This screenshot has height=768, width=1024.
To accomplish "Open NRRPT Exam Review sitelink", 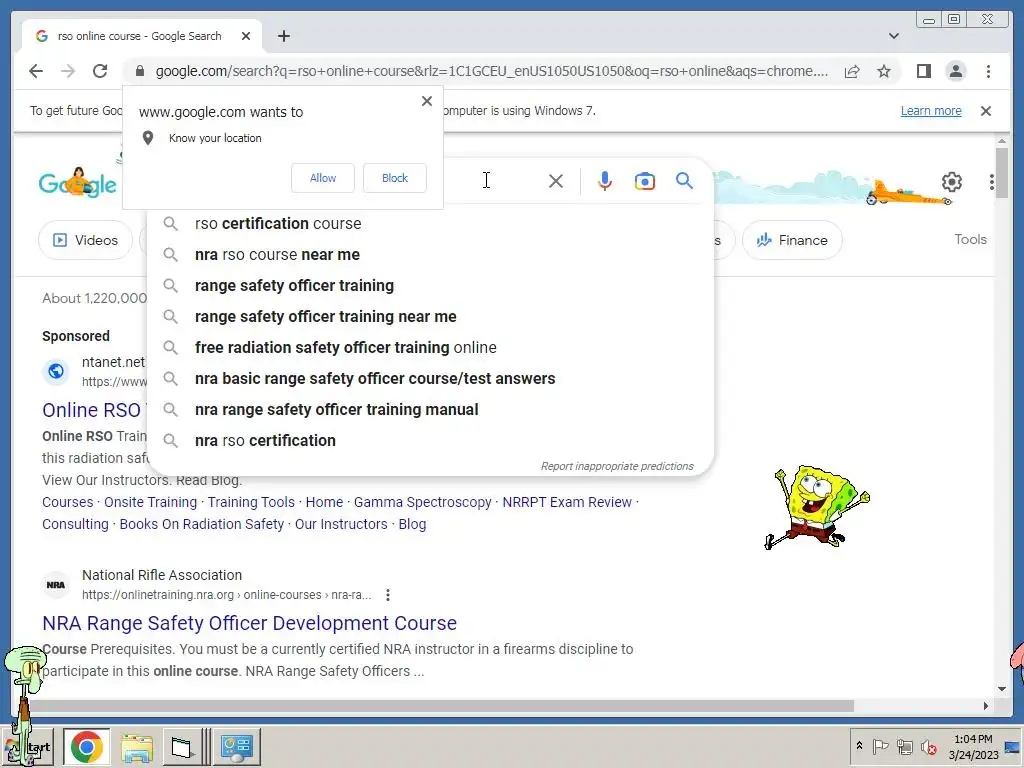I will coord(567,502).
